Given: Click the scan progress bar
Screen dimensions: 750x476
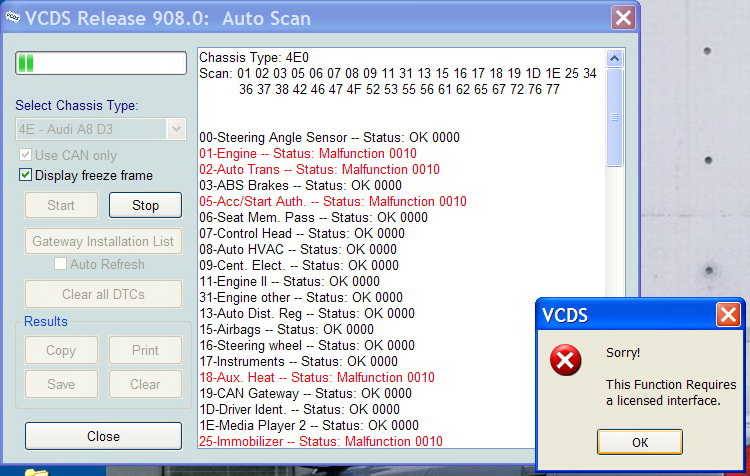Looking at the screenshot, I should [x=101, y=63].
